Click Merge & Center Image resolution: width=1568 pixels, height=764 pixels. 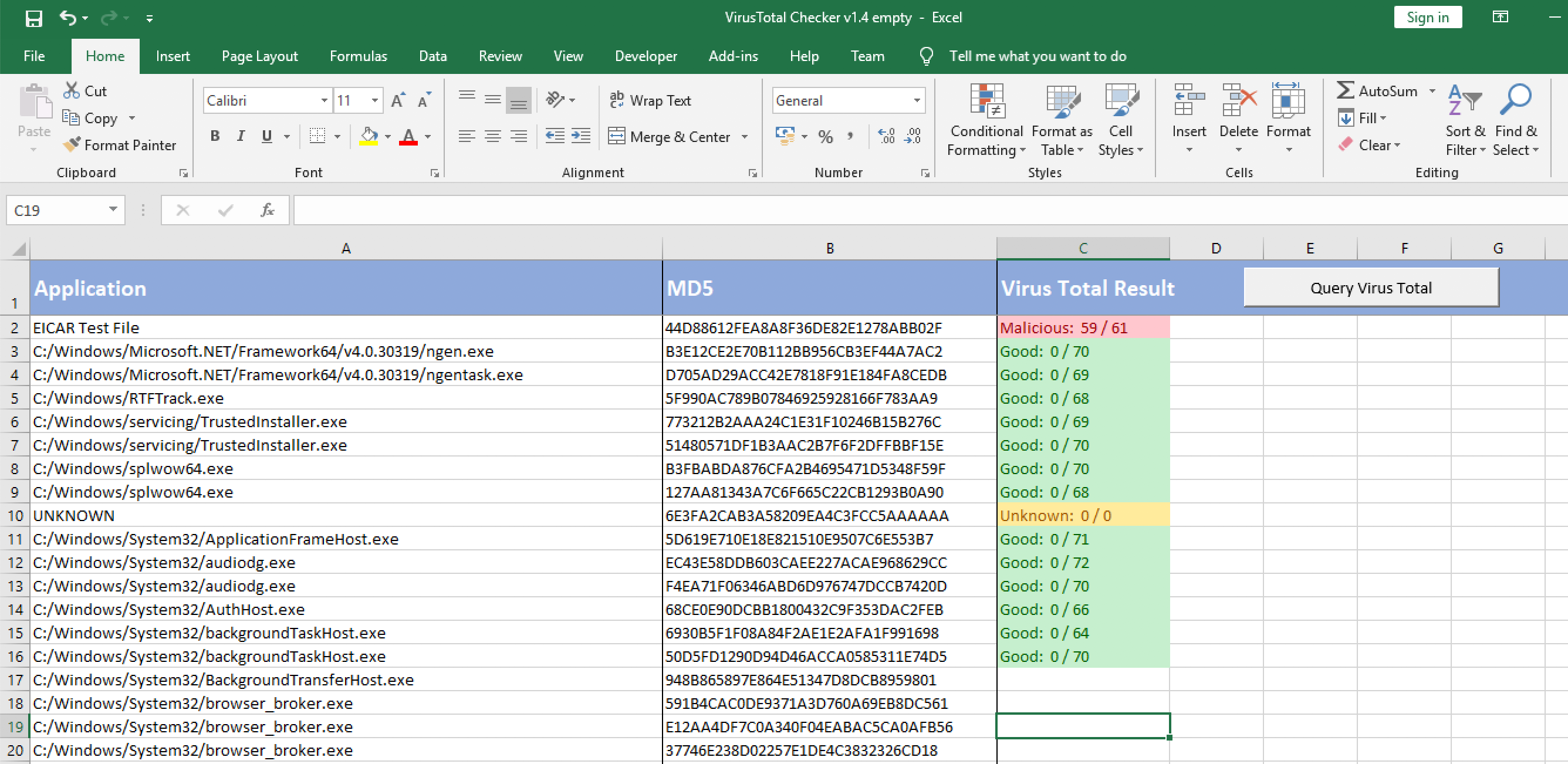pyautogui.click(x=670, y=136)
